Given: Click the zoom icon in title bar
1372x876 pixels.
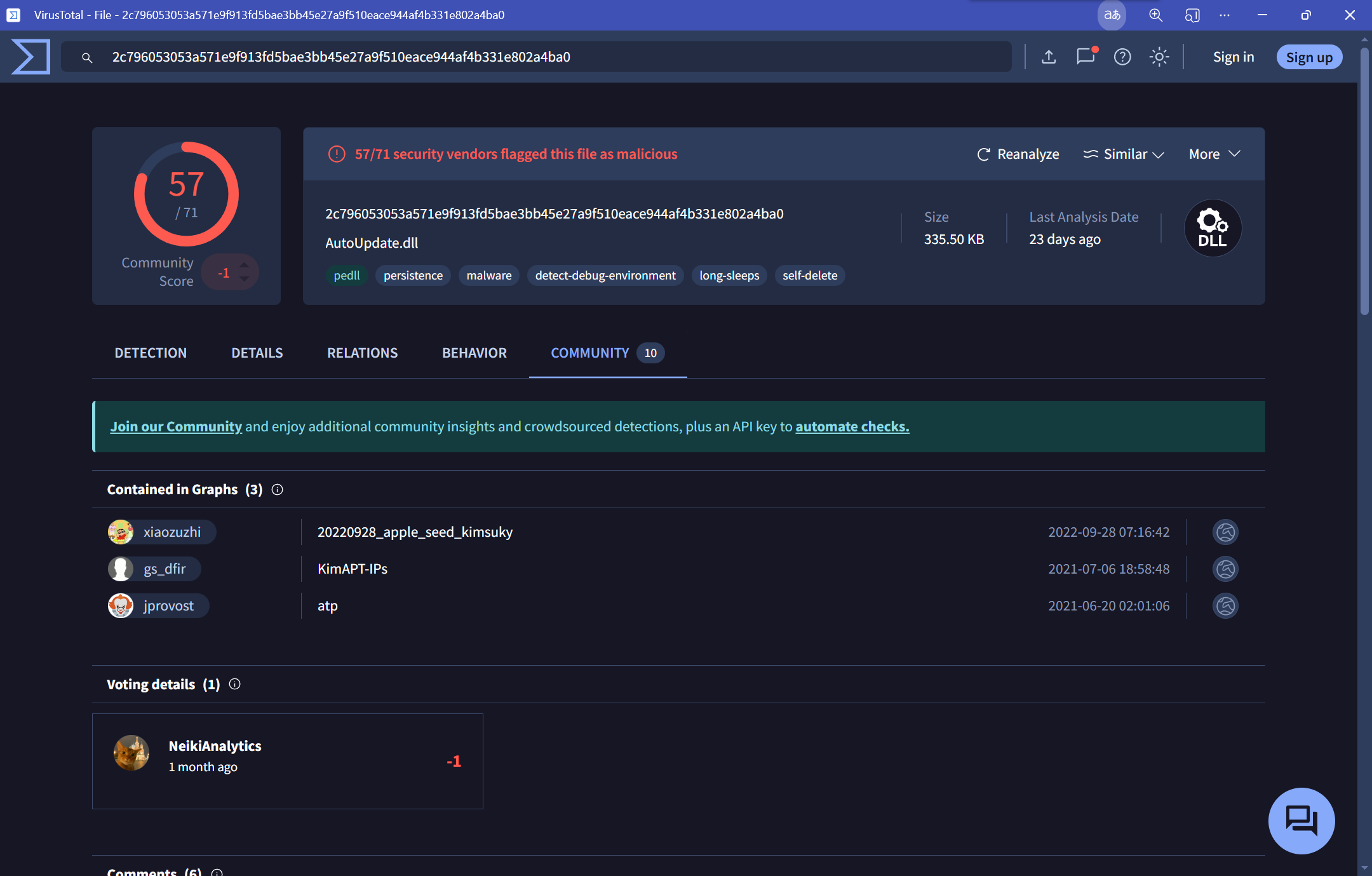Looking at the screenshot, I should point(1155,15).
